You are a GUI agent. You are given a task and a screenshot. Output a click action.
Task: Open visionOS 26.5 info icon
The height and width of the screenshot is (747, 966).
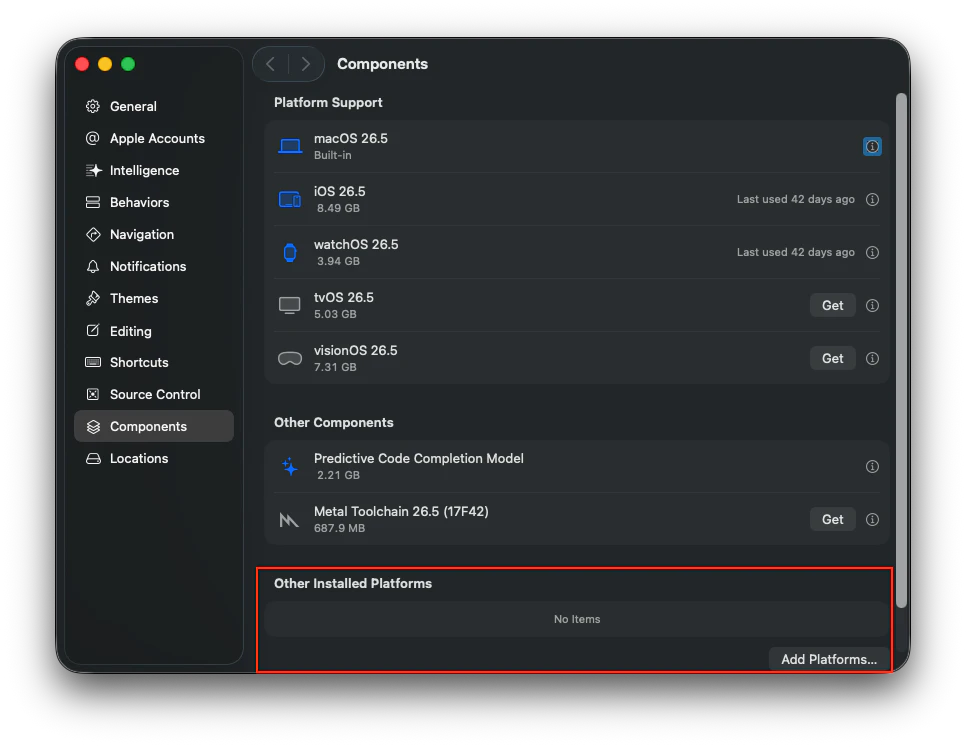click(872, 358)
